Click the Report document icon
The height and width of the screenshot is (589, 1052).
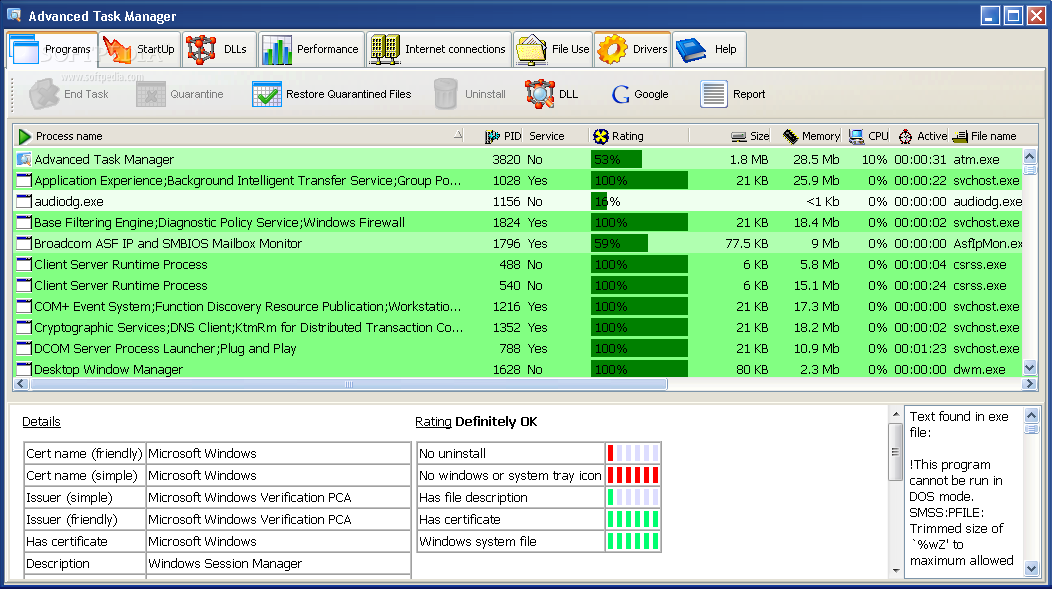pos(713,94)
